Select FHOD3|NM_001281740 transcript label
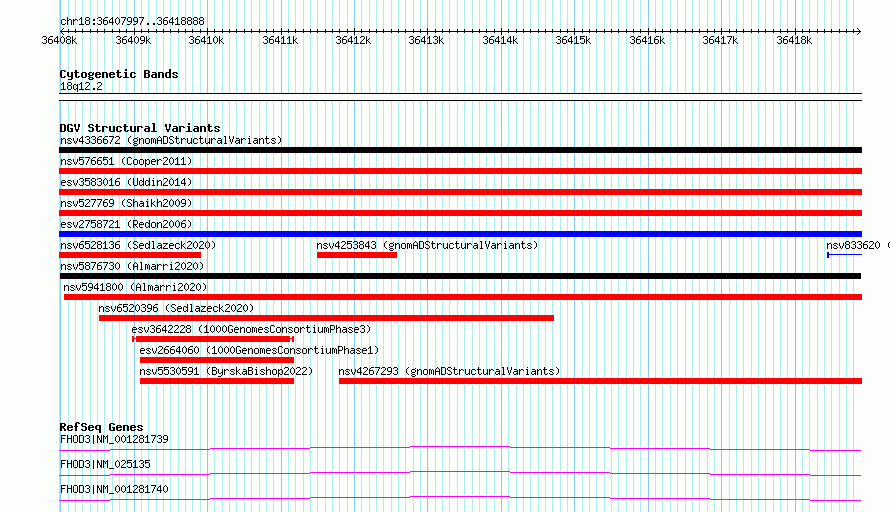The width and height of the screenshot is (890, 512). point(114,489)
